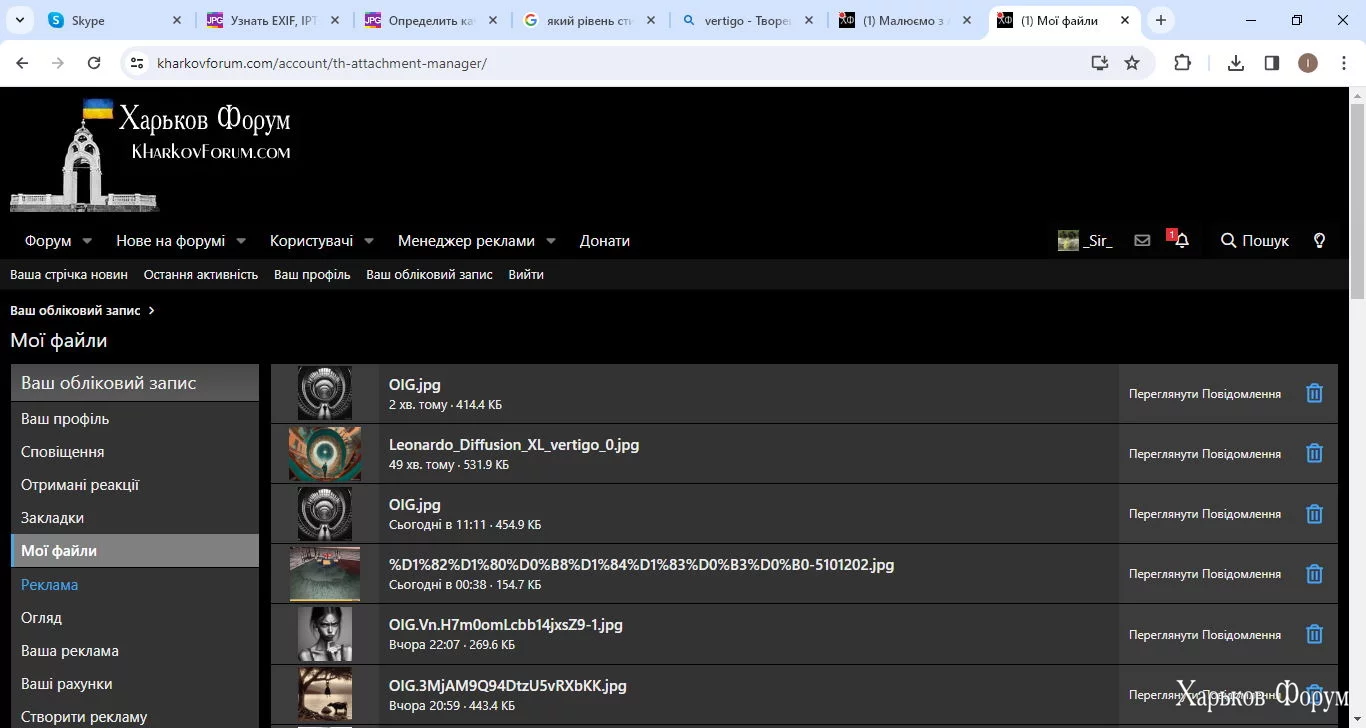Open Нове на форумі navigation item

pos(170,241)
